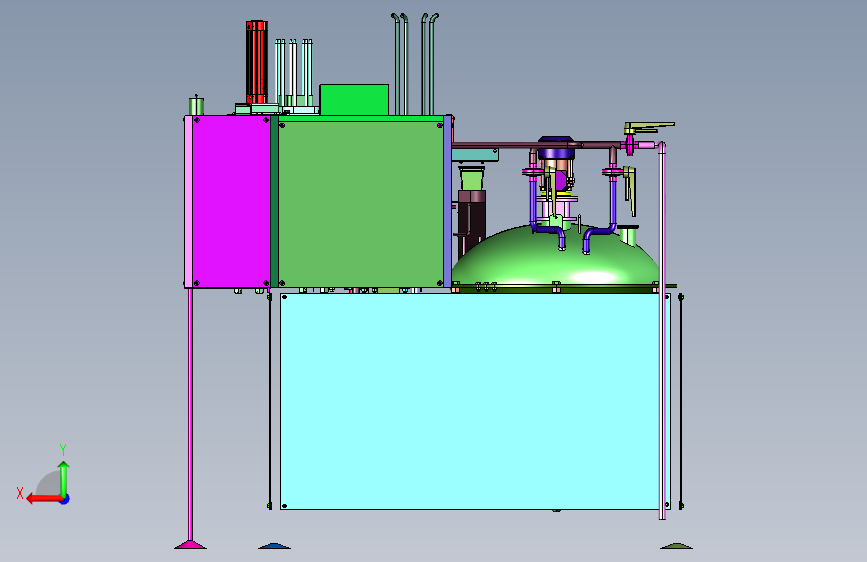This screenshot has width=867, height=562.
Task: Select the olive green foot pad at the base
Action: pos(676,546)
